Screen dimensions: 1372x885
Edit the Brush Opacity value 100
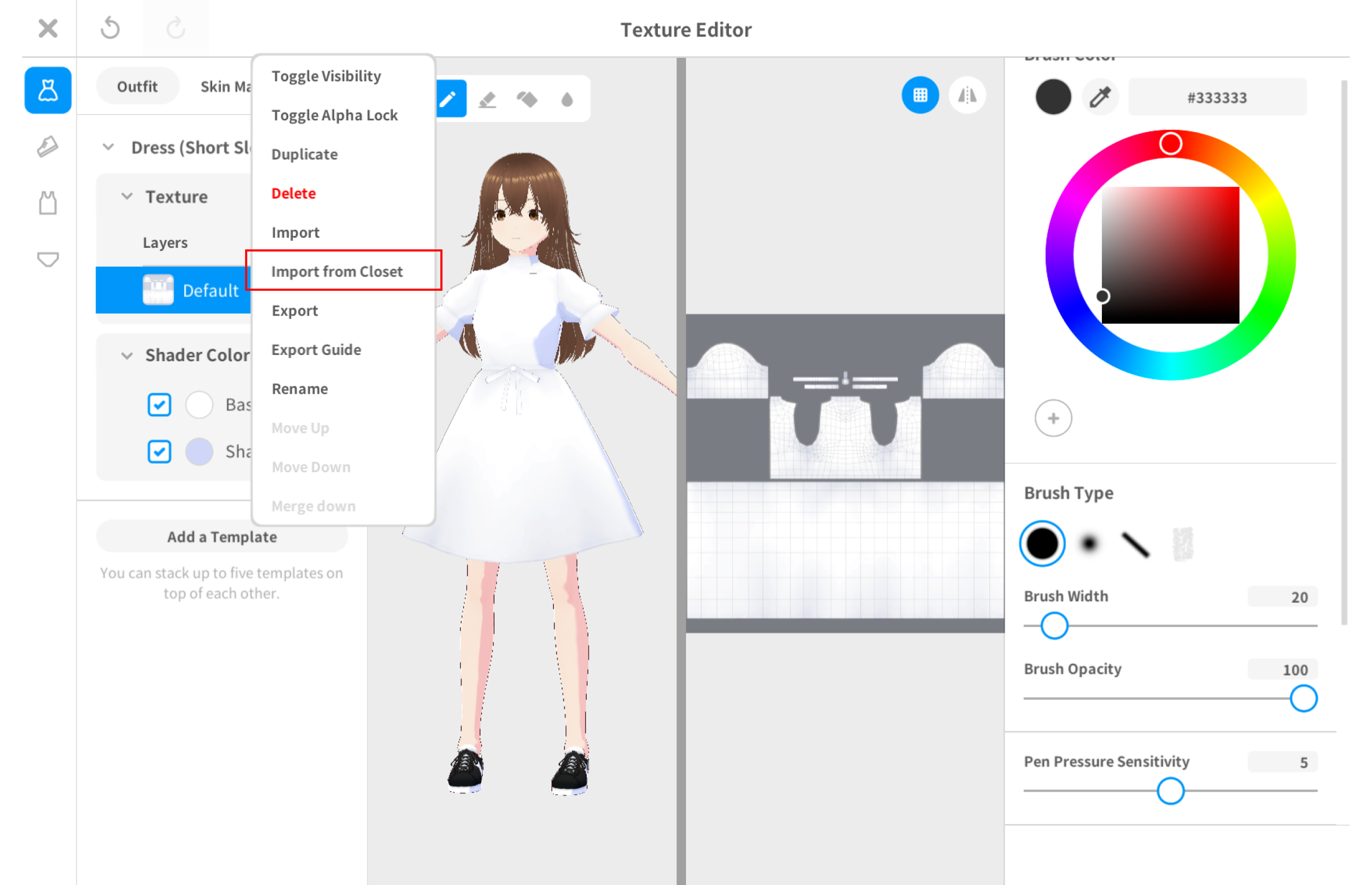[1282, 670]
